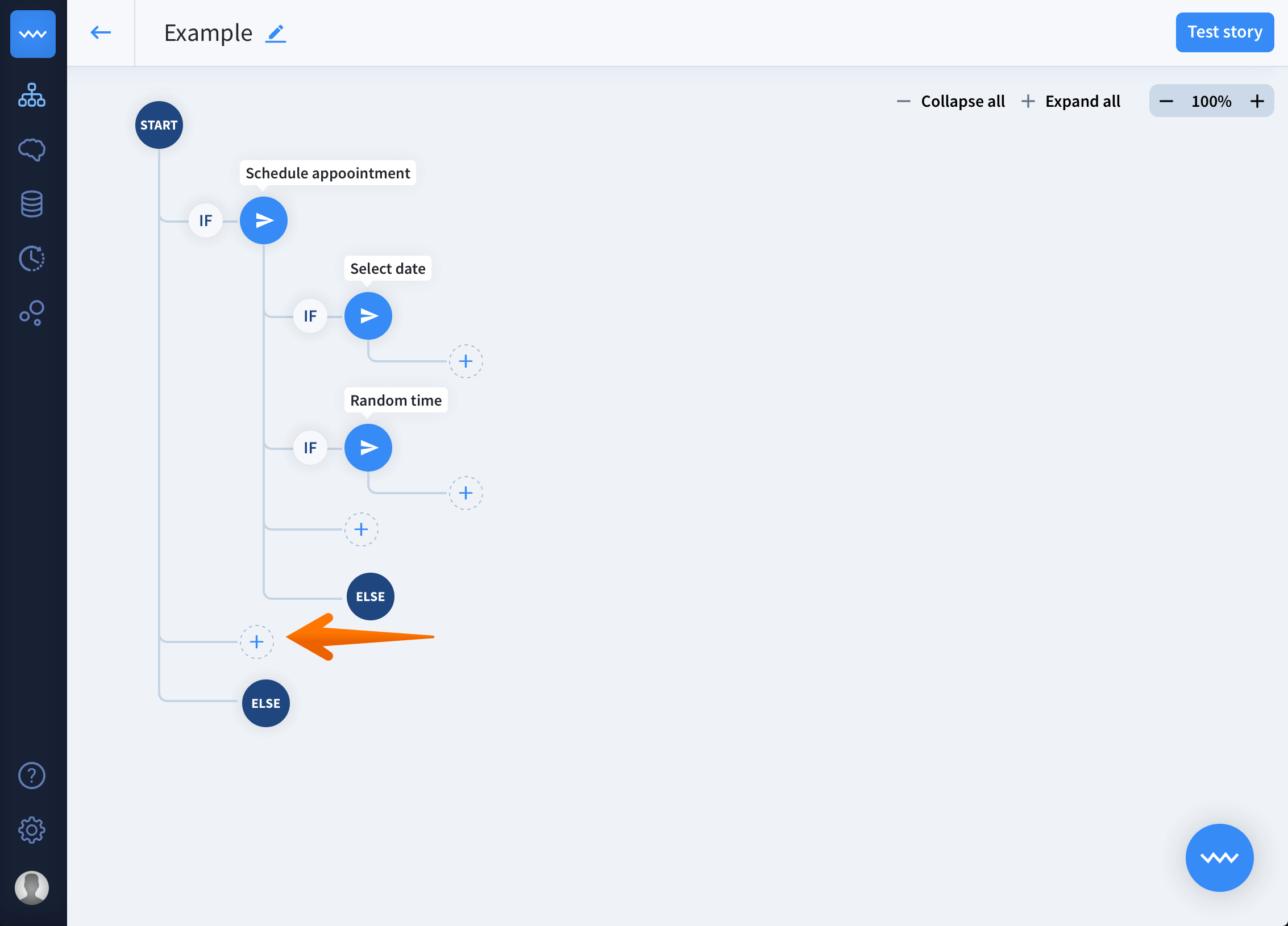This screenshot has width=1288, height=926.
Task: Decrease zoom level with minus button
Action: click(1166, 101)
